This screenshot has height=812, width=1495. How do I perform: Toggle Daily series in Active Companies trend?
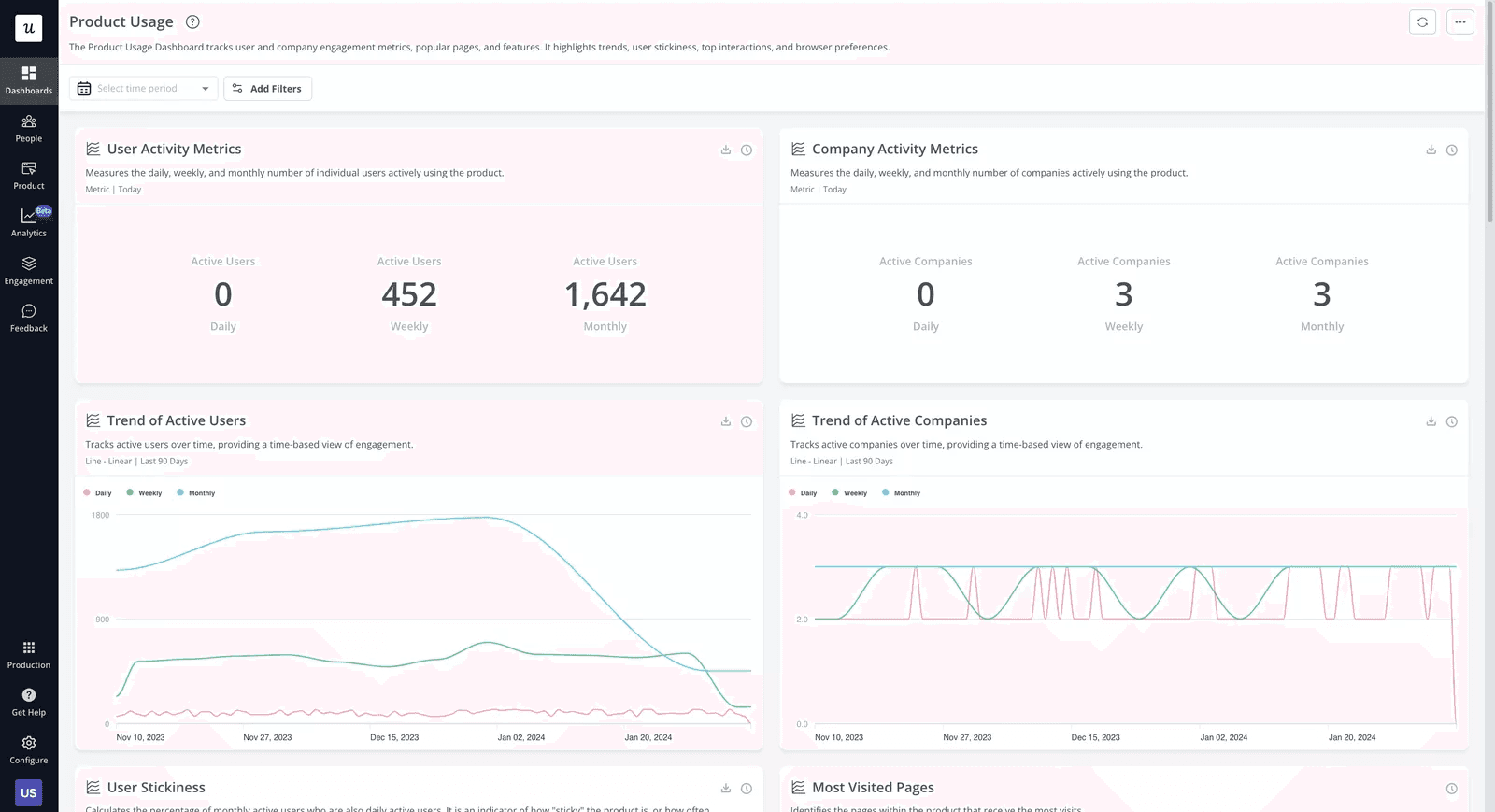[804, 493]
